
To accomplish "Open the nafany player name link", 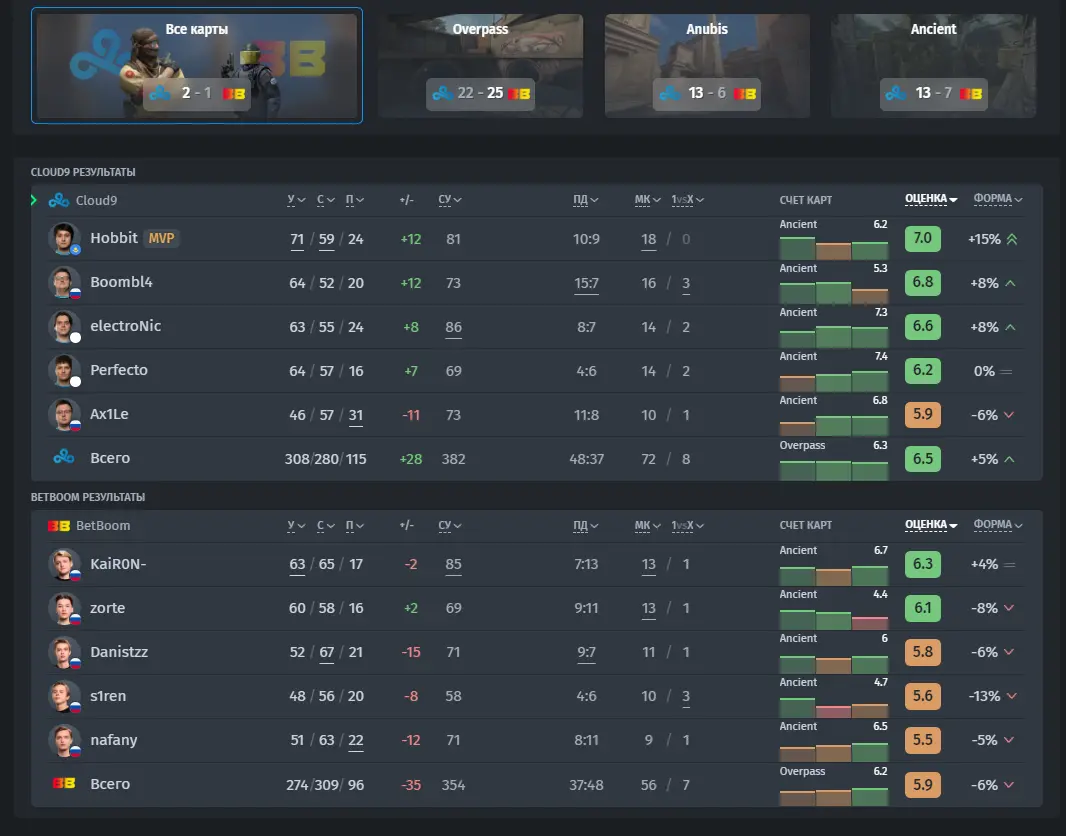I will [114, 739].
